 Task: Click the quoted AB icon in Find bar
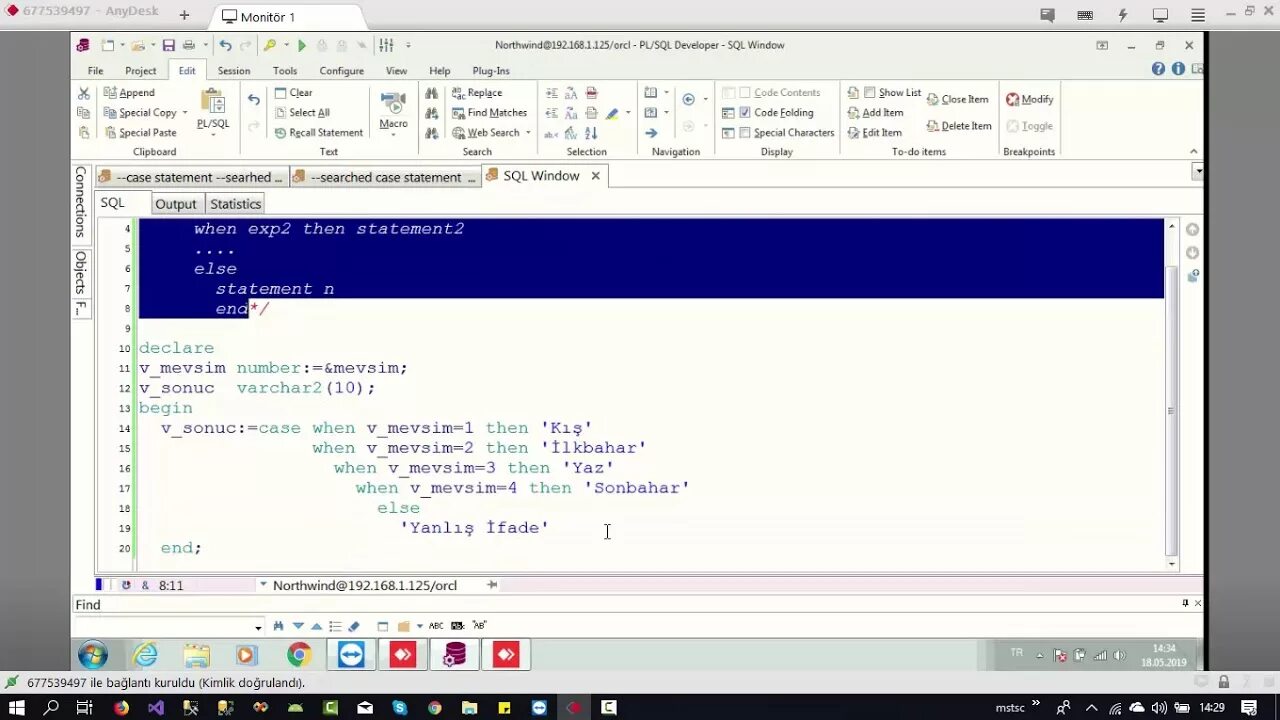480,626
